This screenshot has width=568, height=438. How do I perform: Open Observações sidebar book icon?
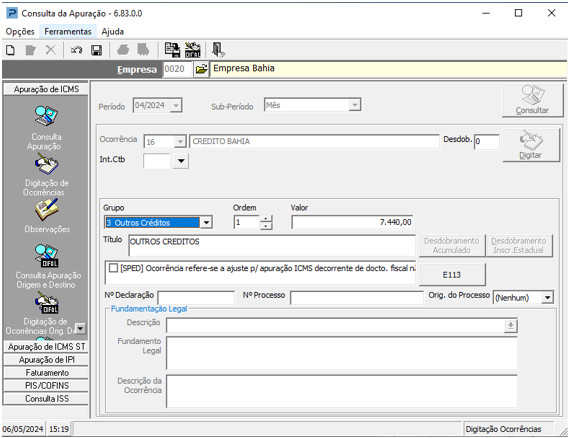click(46, 210)
